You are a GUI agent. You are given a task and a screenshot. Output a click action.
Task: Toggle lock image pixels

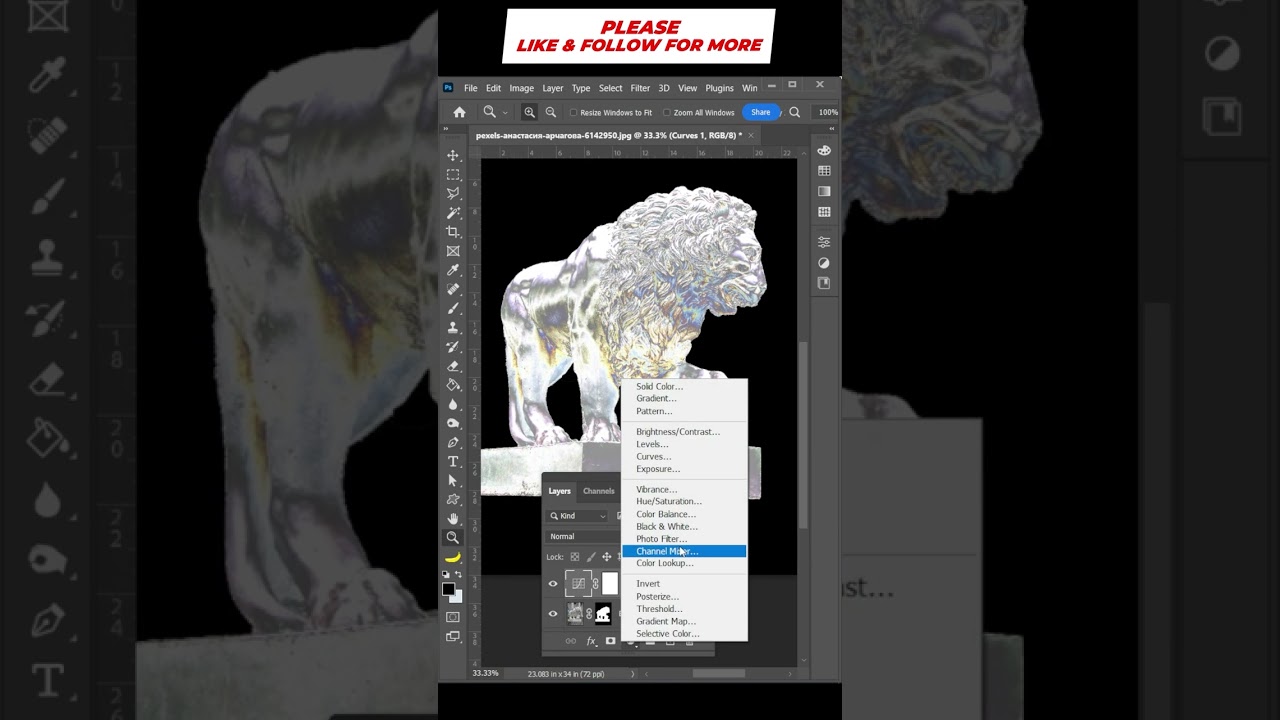pyautogui.click(x=591, y=557)
